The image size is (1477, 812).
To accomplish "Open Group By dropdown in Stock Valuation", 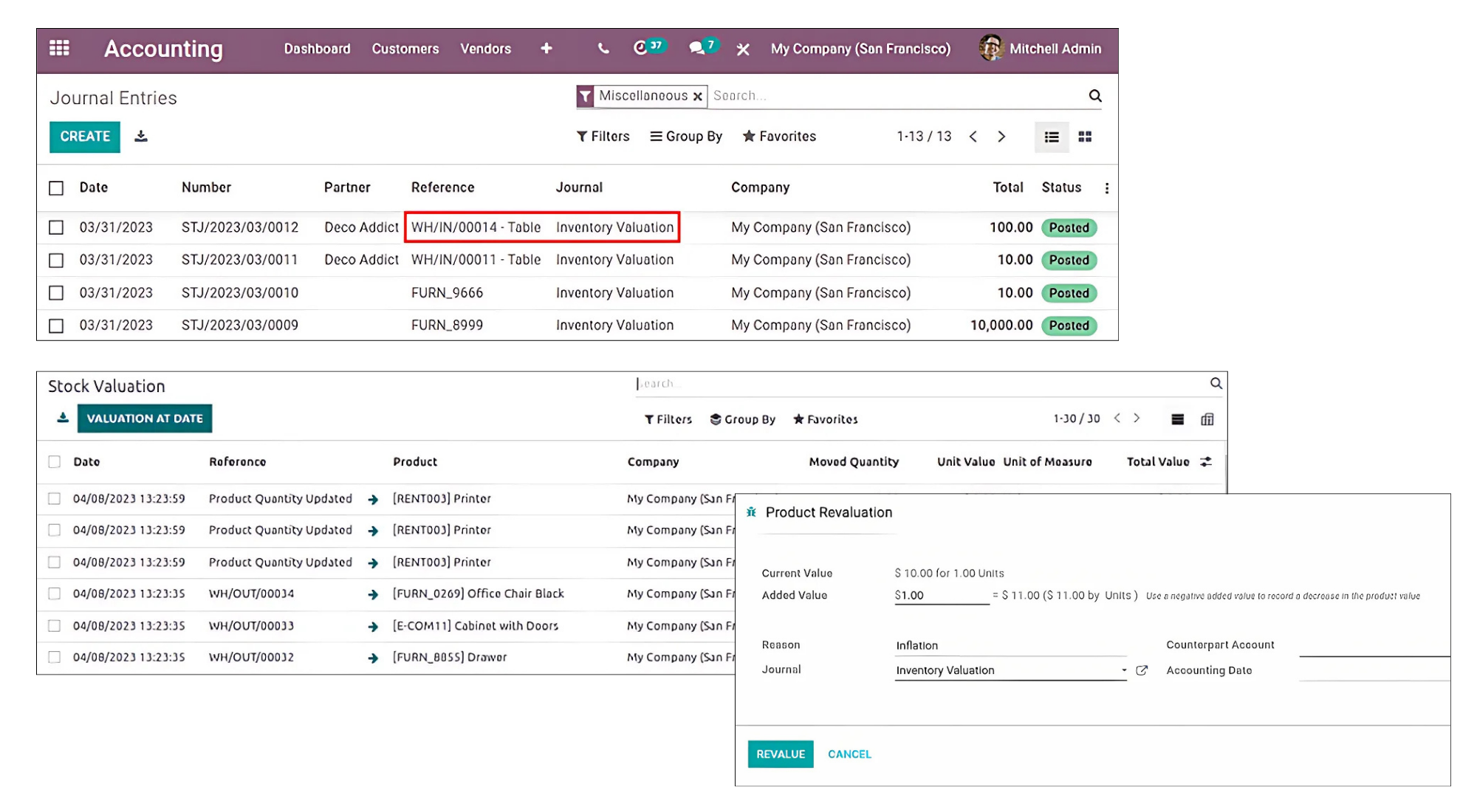I will pyautogui.click(x=742, y=419).
